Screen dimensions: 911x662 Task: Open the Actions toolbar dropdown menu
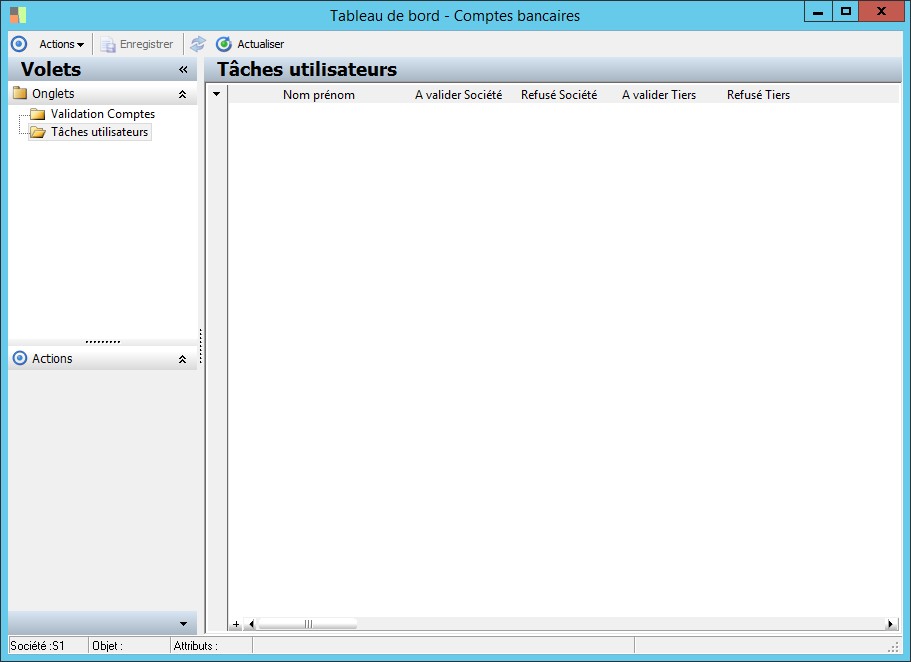click(61, 44)
